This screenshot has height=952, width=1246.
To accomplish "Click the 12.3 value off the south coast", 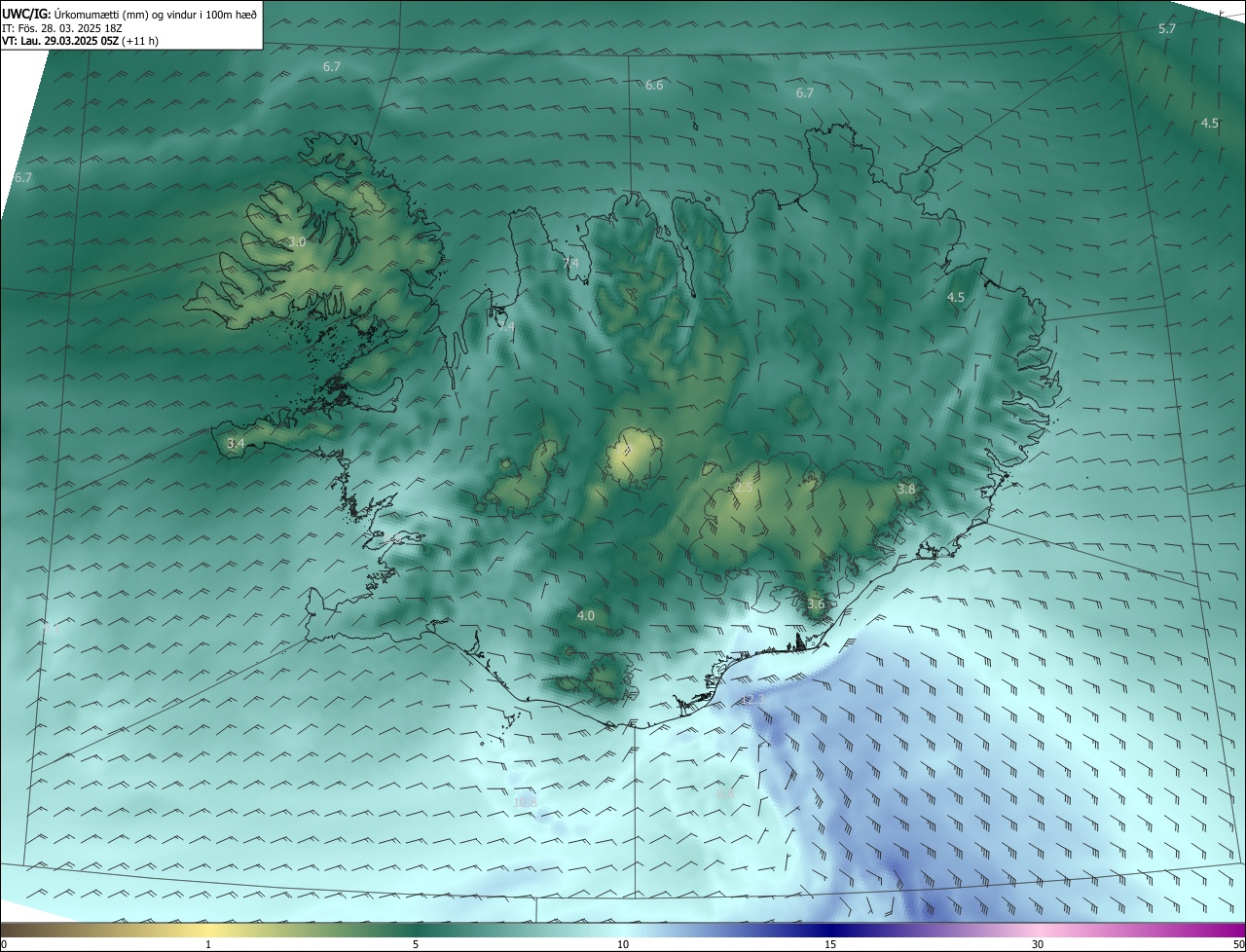I will (754, 699).
